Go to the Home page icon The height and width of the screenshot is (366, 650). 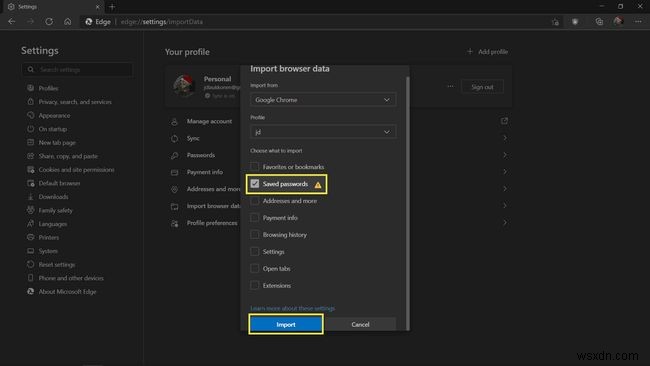[x=68, y=22]
